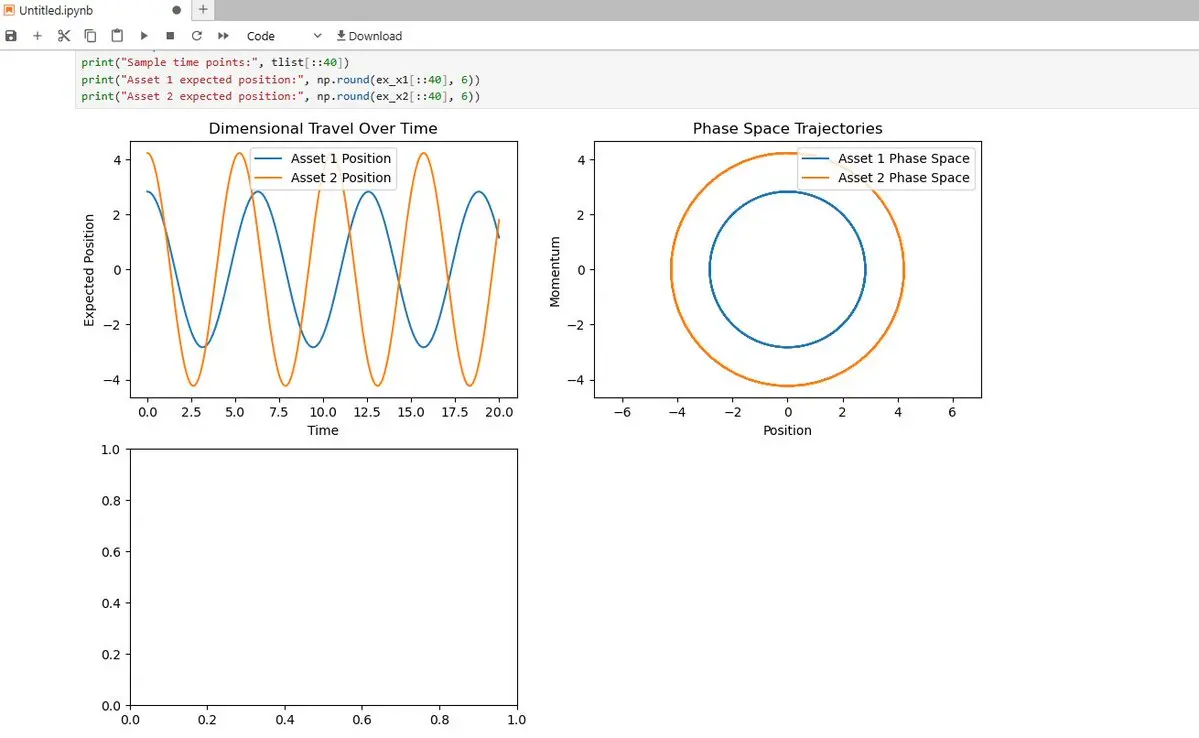Restart kernel and run all cells
Image resolution: width=1199 pixels, height=738 pixels.
click(x=224, y=36)
